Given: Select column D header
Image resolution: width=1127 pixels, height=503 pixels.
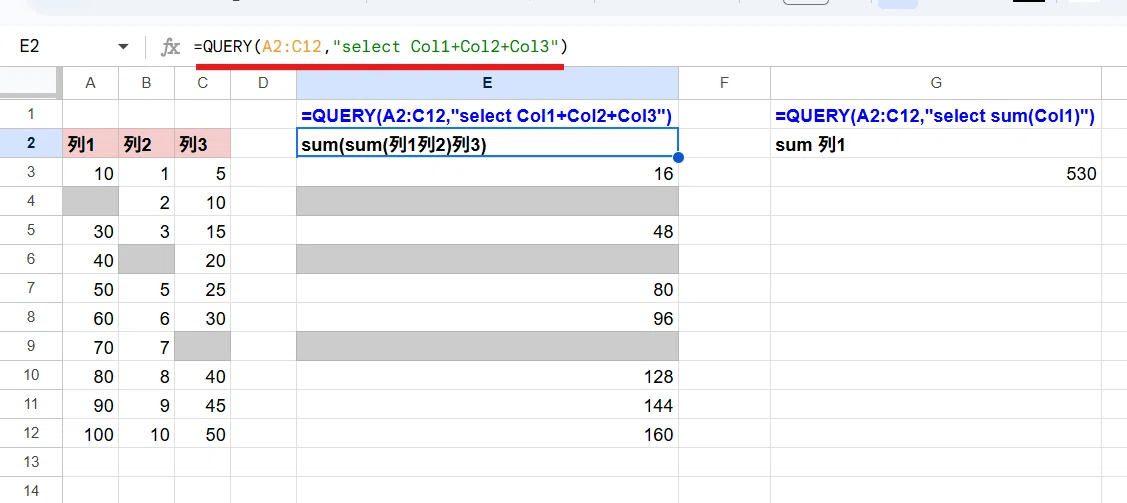Looking at the screenshot, I should pos(263,83).
